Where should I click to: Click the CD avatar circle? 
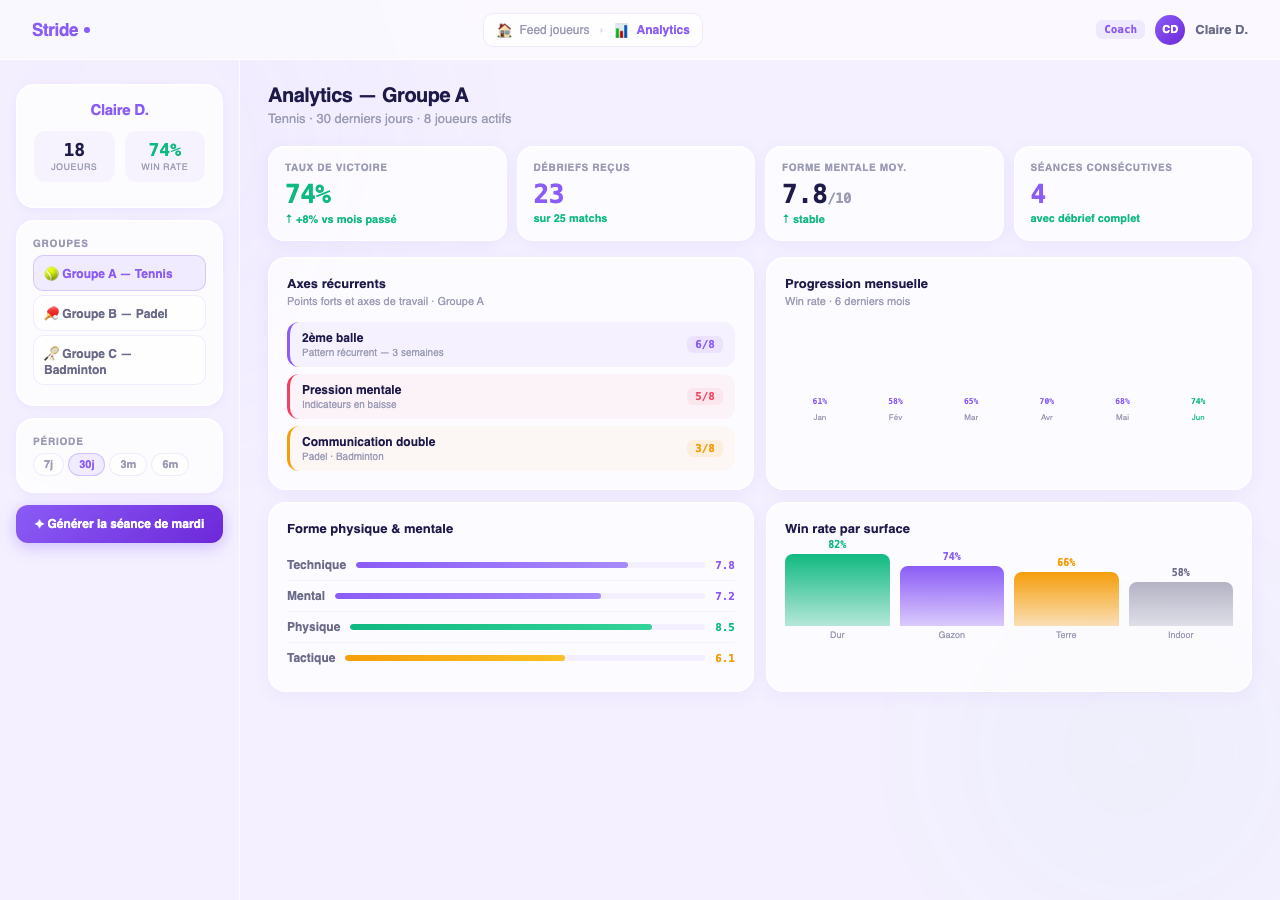tap(1170, 30)
